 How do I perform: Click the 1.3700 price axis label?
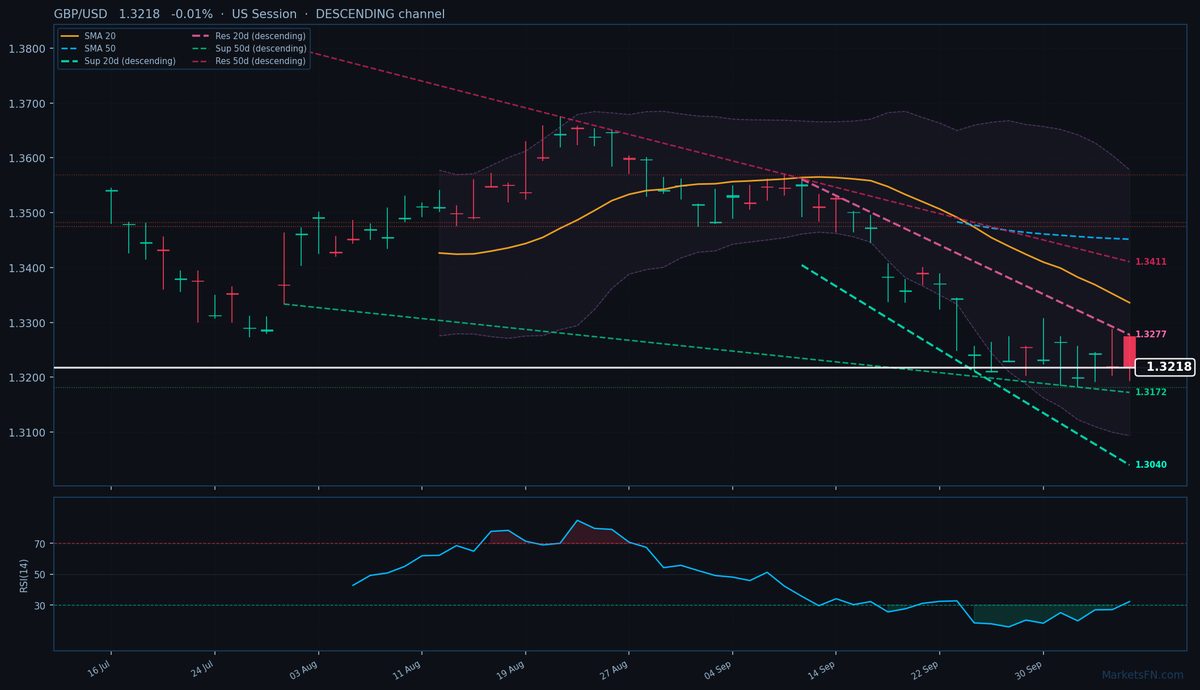(x=26, y=104)
